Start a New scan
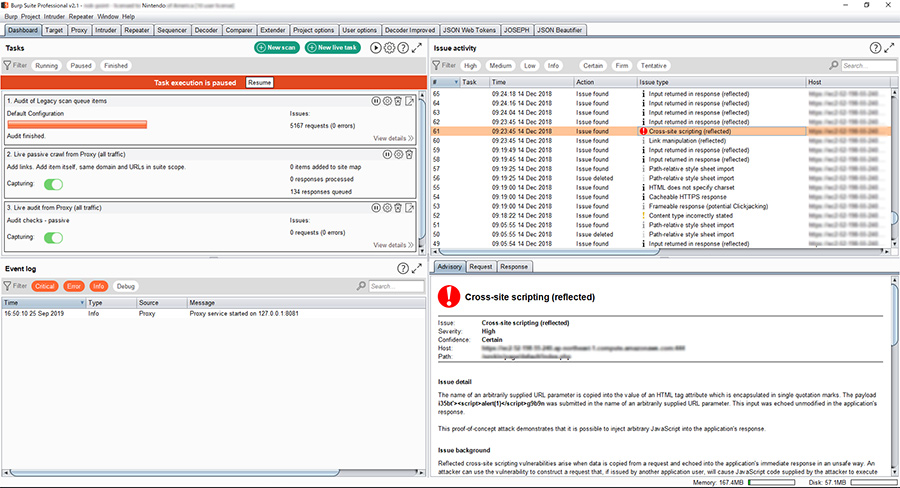900x488 pixels. (276, 48)
